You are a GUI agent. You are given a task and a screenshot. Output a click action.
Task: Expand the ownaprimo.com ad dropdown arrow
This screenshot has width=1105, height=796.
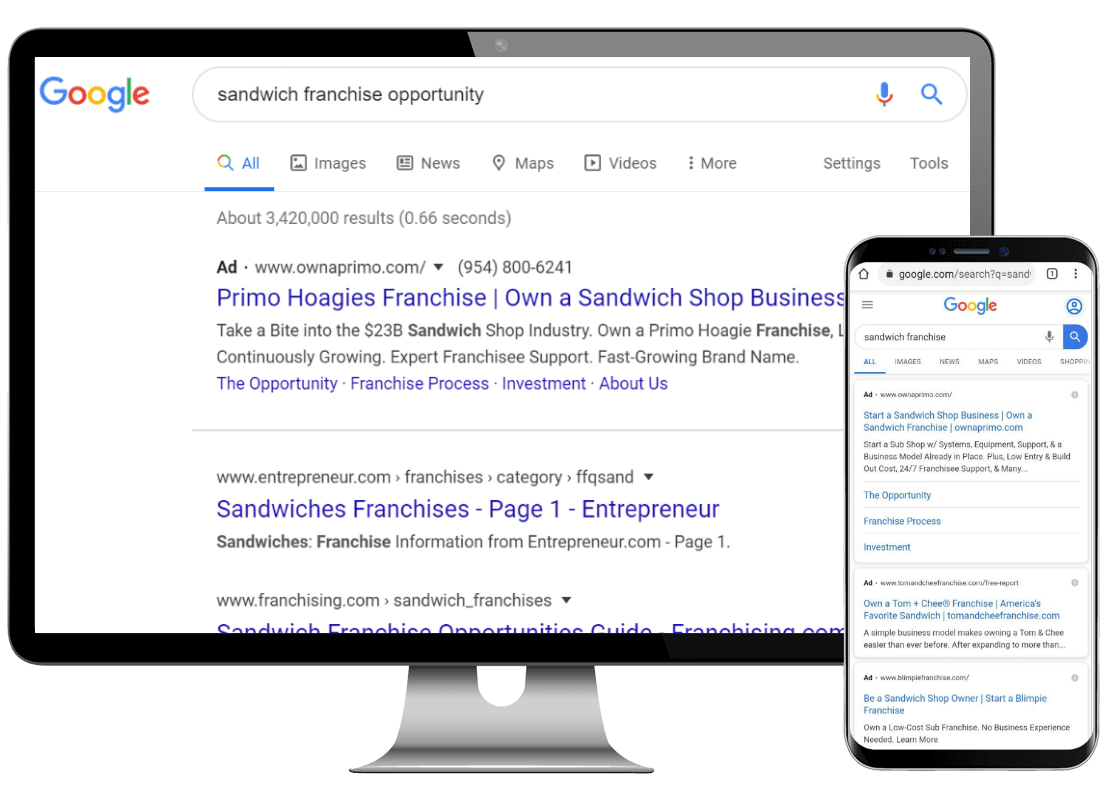[x=438, y=267]
